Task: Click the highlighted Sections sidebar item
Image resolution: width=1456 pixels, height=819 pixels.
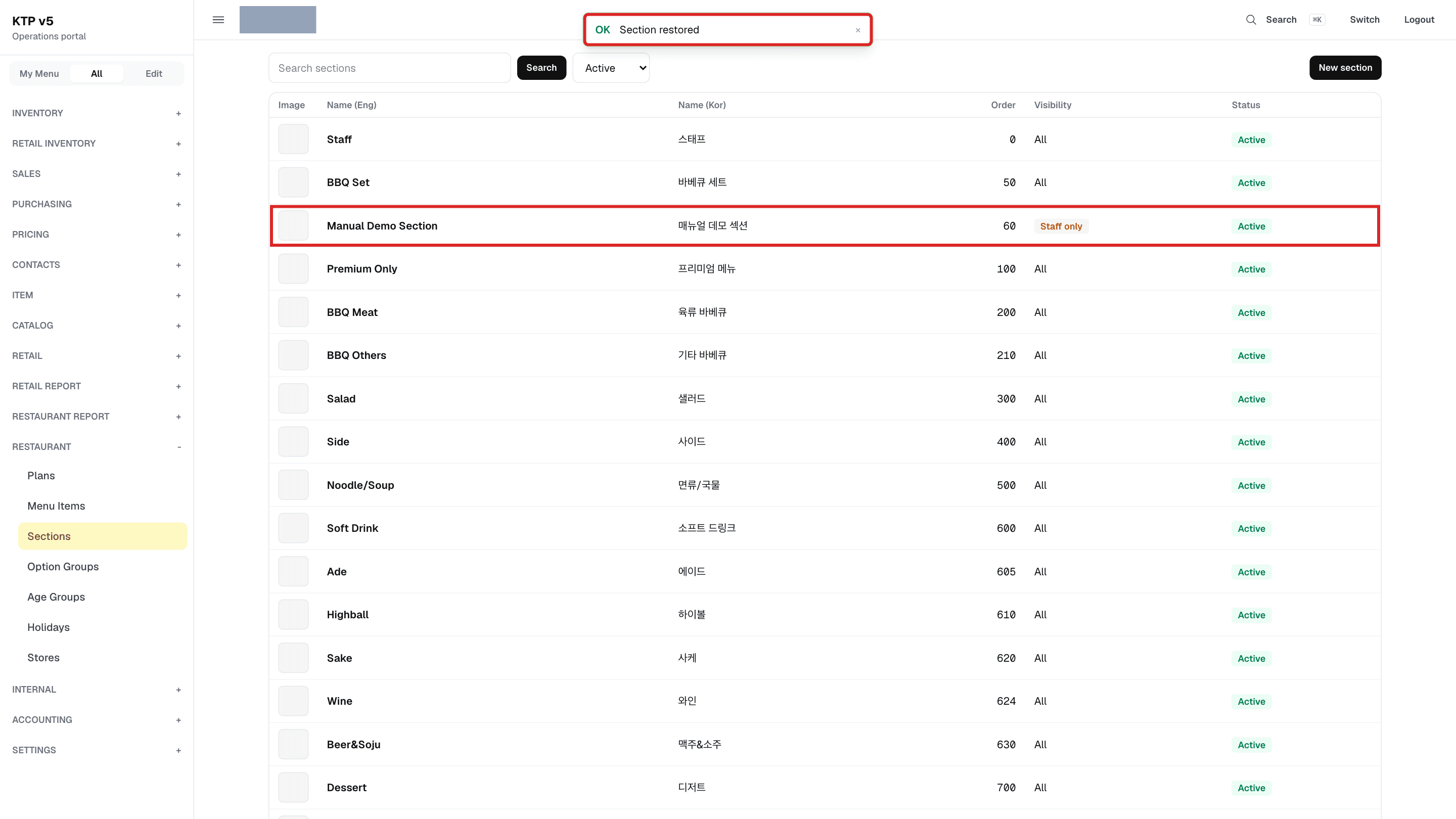Action: pyautogui.click(x=102, y=536)
